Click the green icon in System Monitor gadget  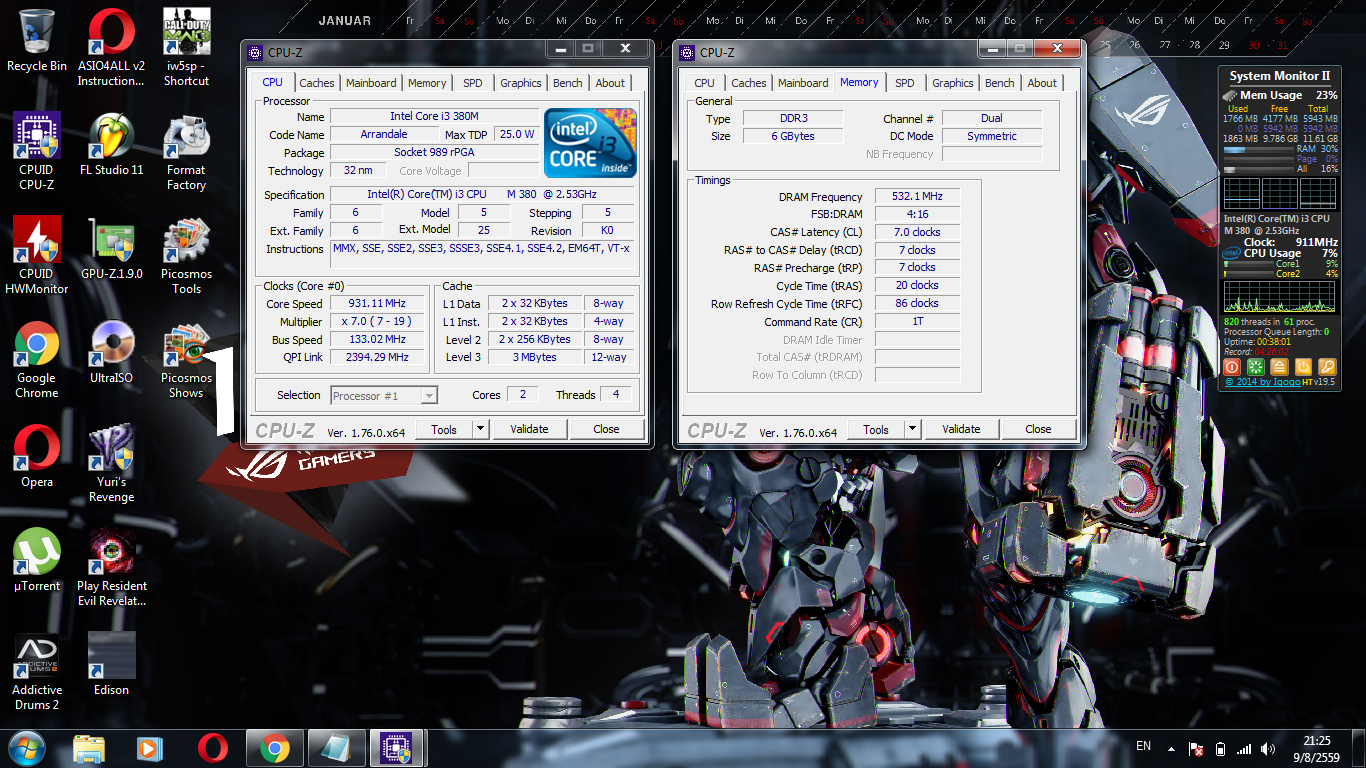pos(1257,367)
